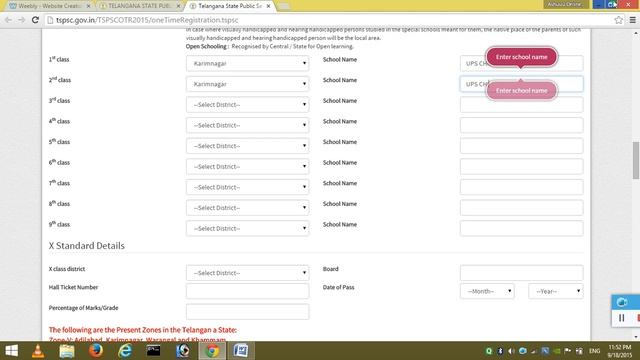Open the Chrome hamburger menu

[x=632, y=20]
